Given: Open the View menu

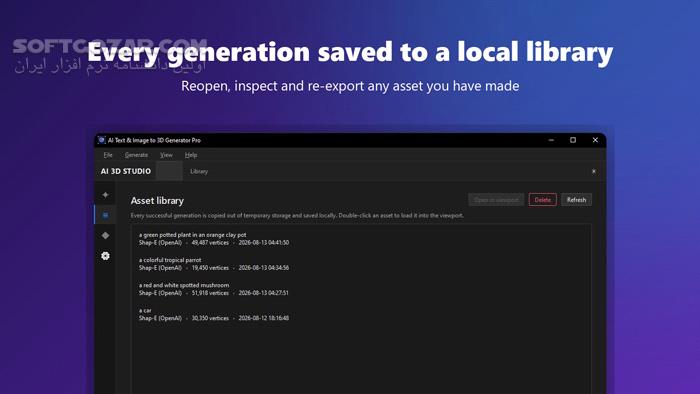Looking at the screenshot, I should coord(166,155).
